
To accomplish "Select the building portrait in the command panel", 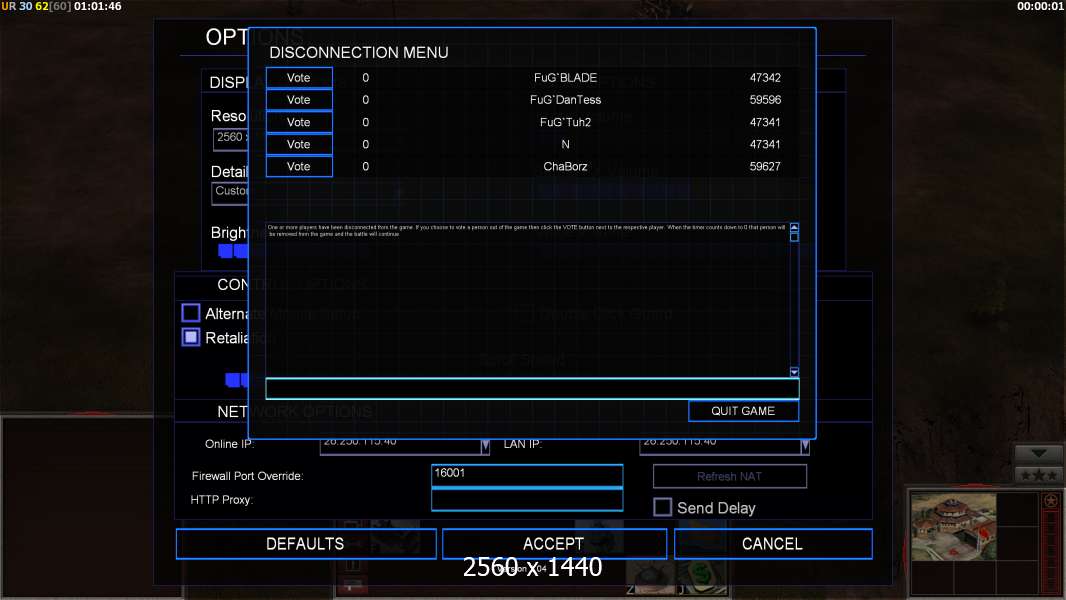I will click(952, 526).
